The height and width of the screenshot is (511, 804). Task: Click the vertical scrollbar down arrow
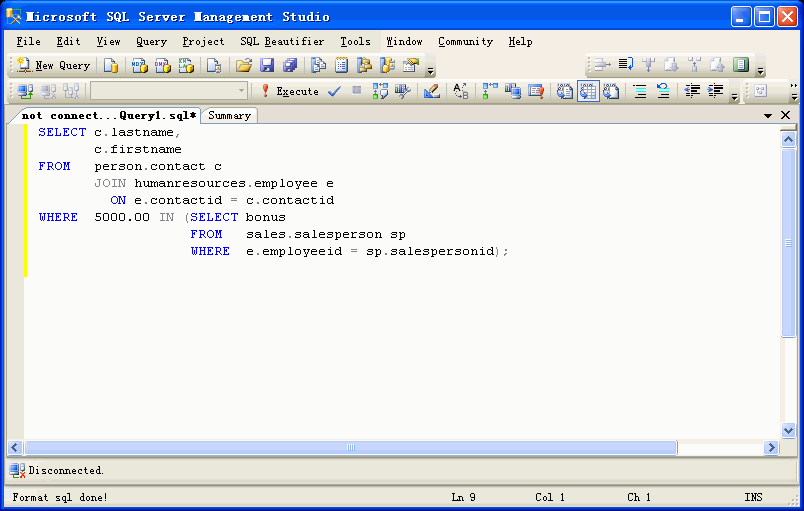click(788, 431)
